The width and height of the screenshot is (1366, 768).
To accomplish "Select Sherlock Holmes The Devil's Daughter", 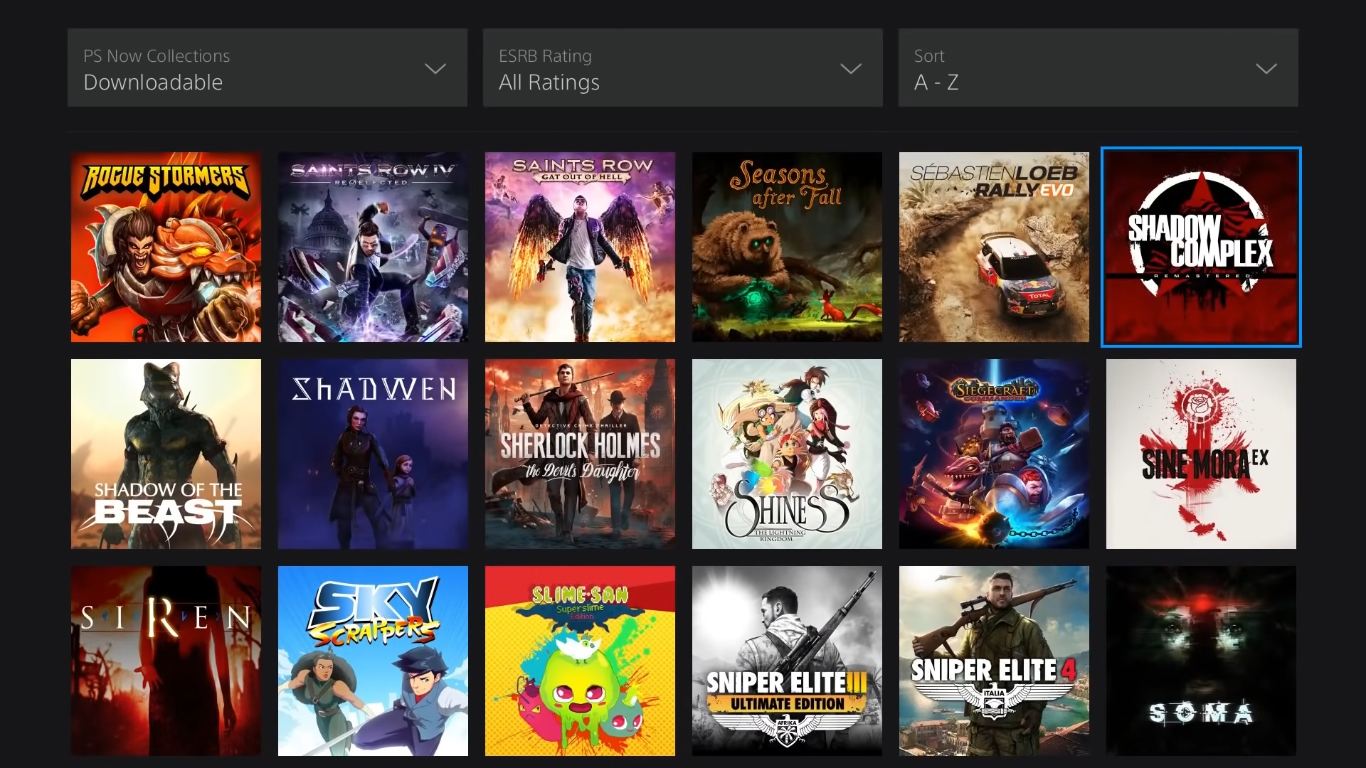I will pos(580,454).
